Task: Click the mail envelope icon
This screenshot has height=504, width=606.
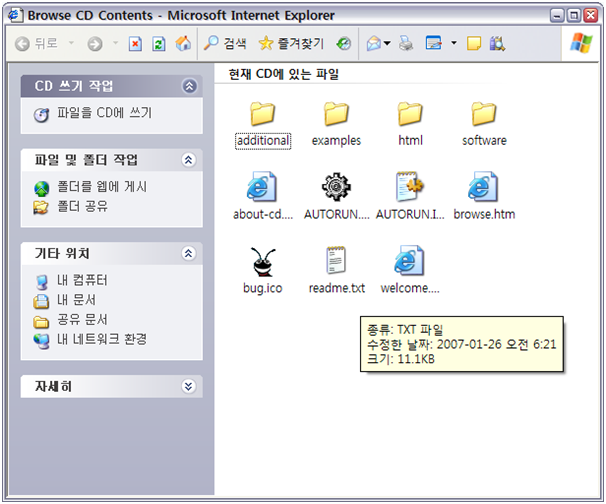Action: pos(374,44)
